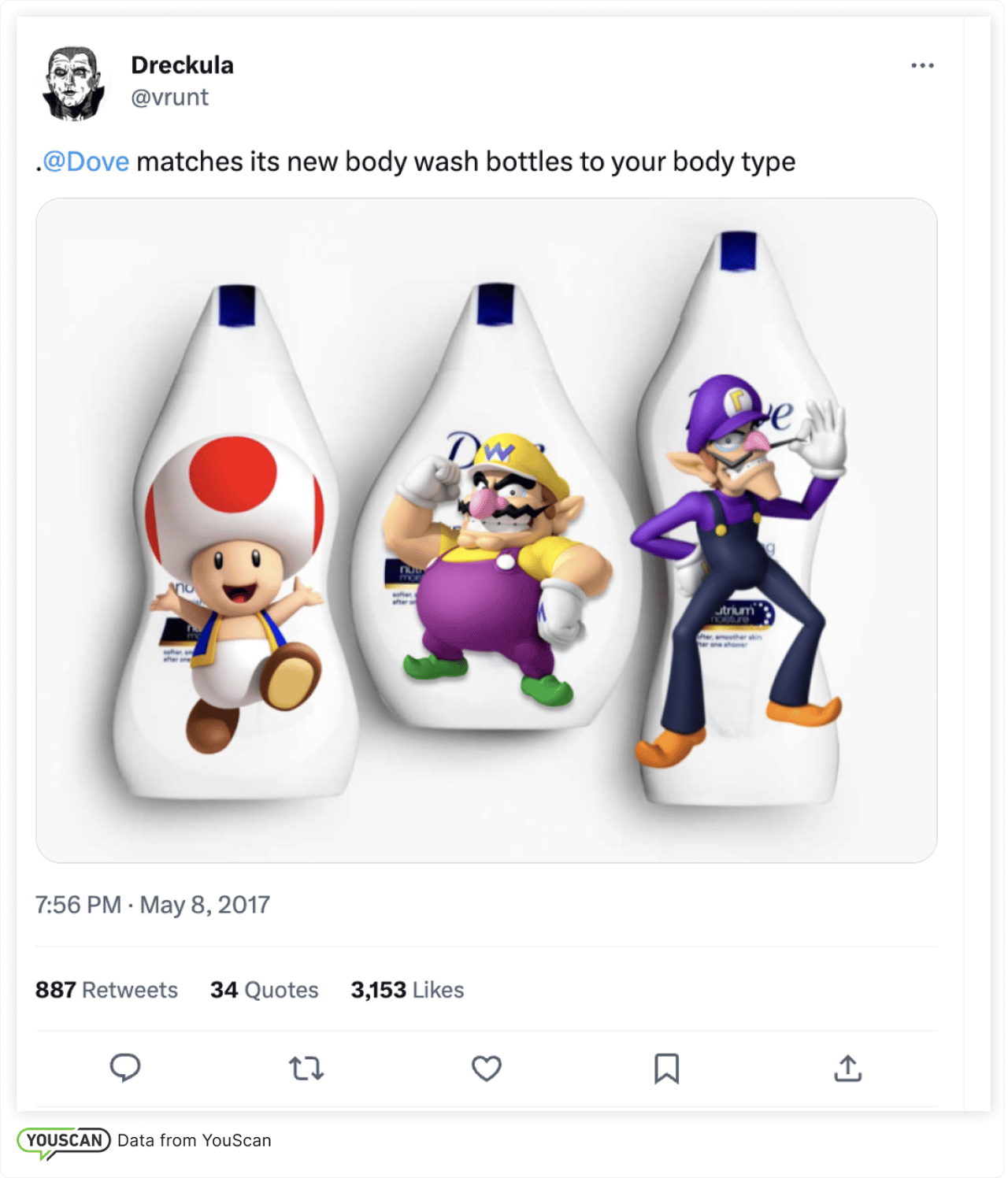View who liked via the 3,153 Likes link
The height and width of the screenshot is (1178, 1008).
(407, 991)
